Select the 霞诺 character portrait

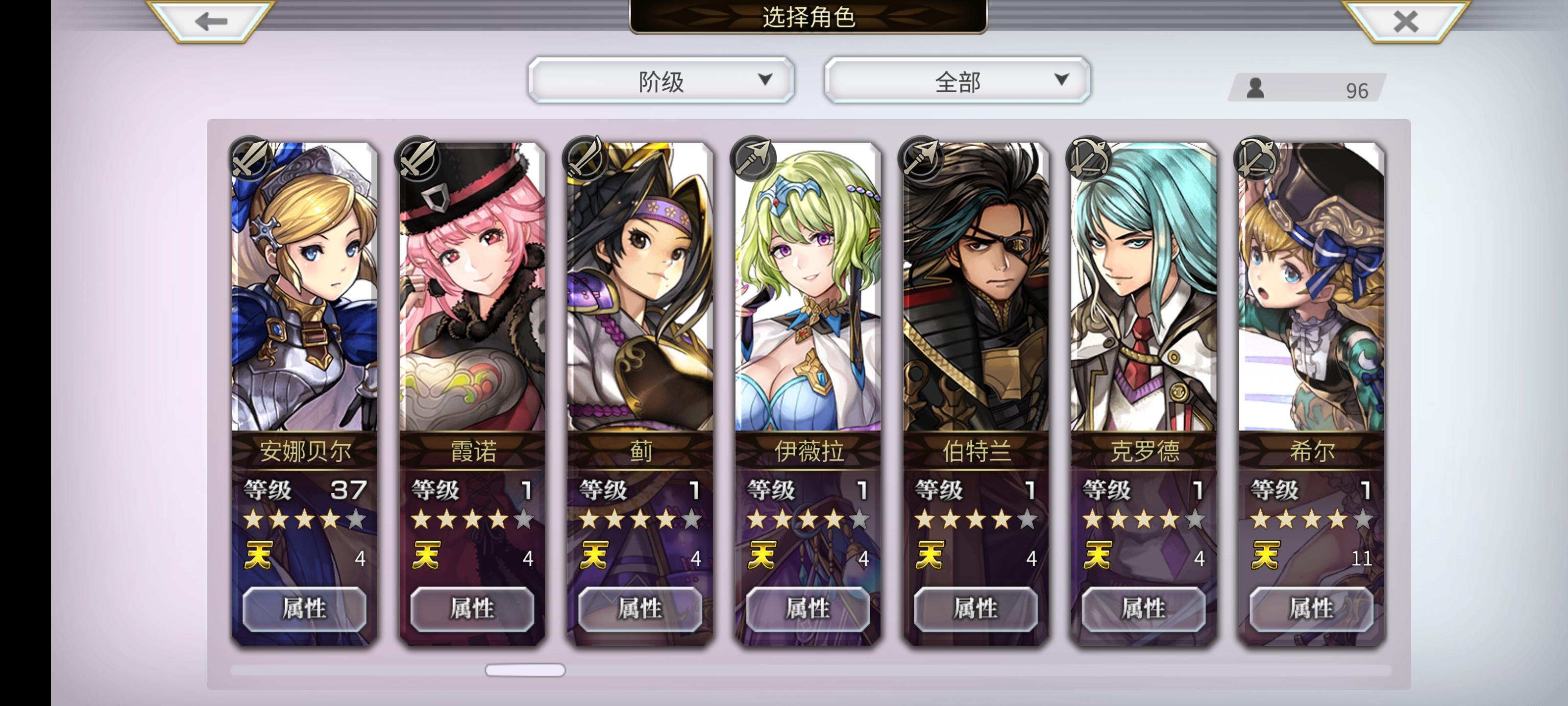[472, 286]
